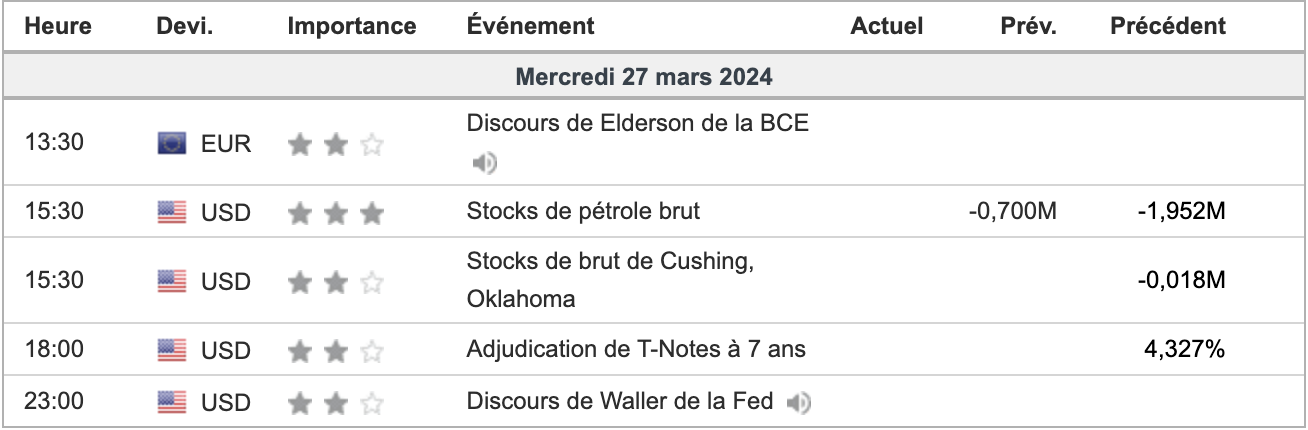Image resolution: width=1308 pixels, height=430 pixels.
Task: Click the US flag in Cushing Oklahoma row
Action: point(172,281)
